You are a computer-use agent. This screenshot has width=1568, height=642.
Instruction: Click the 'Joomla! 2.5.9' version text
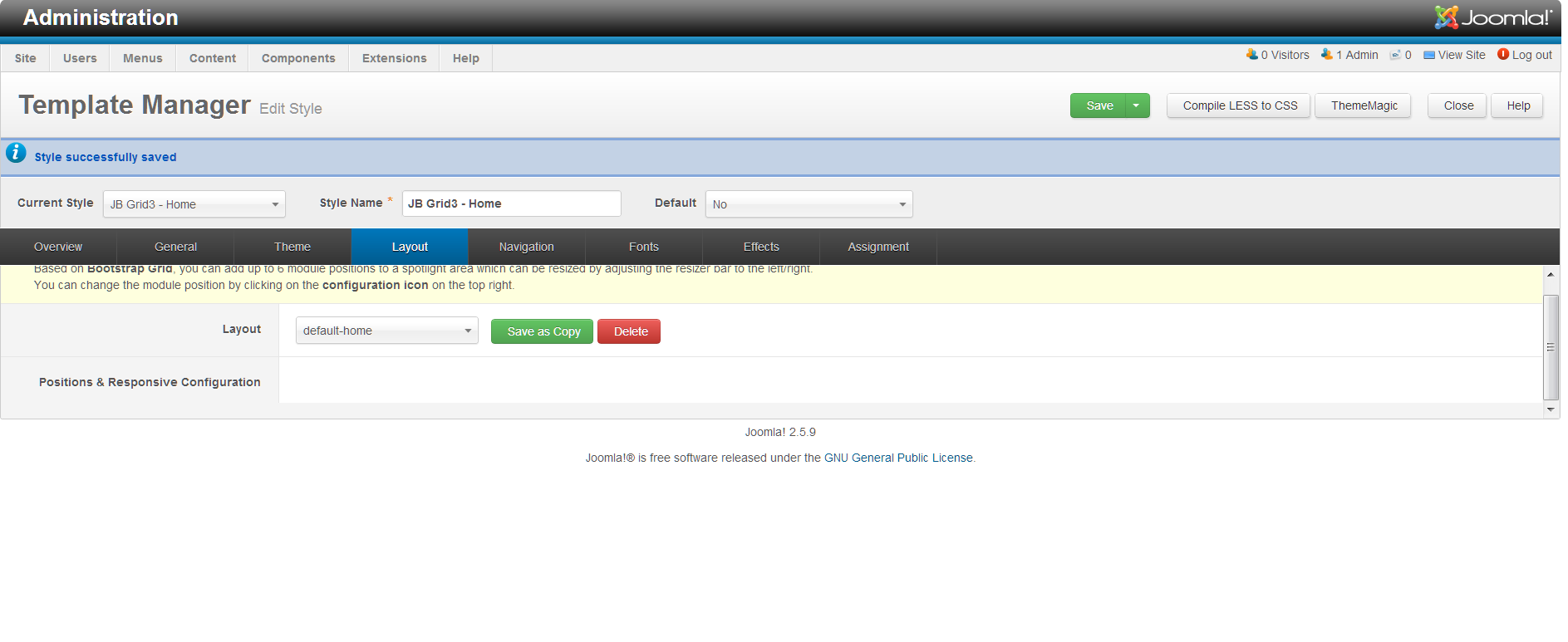(780, 432)
